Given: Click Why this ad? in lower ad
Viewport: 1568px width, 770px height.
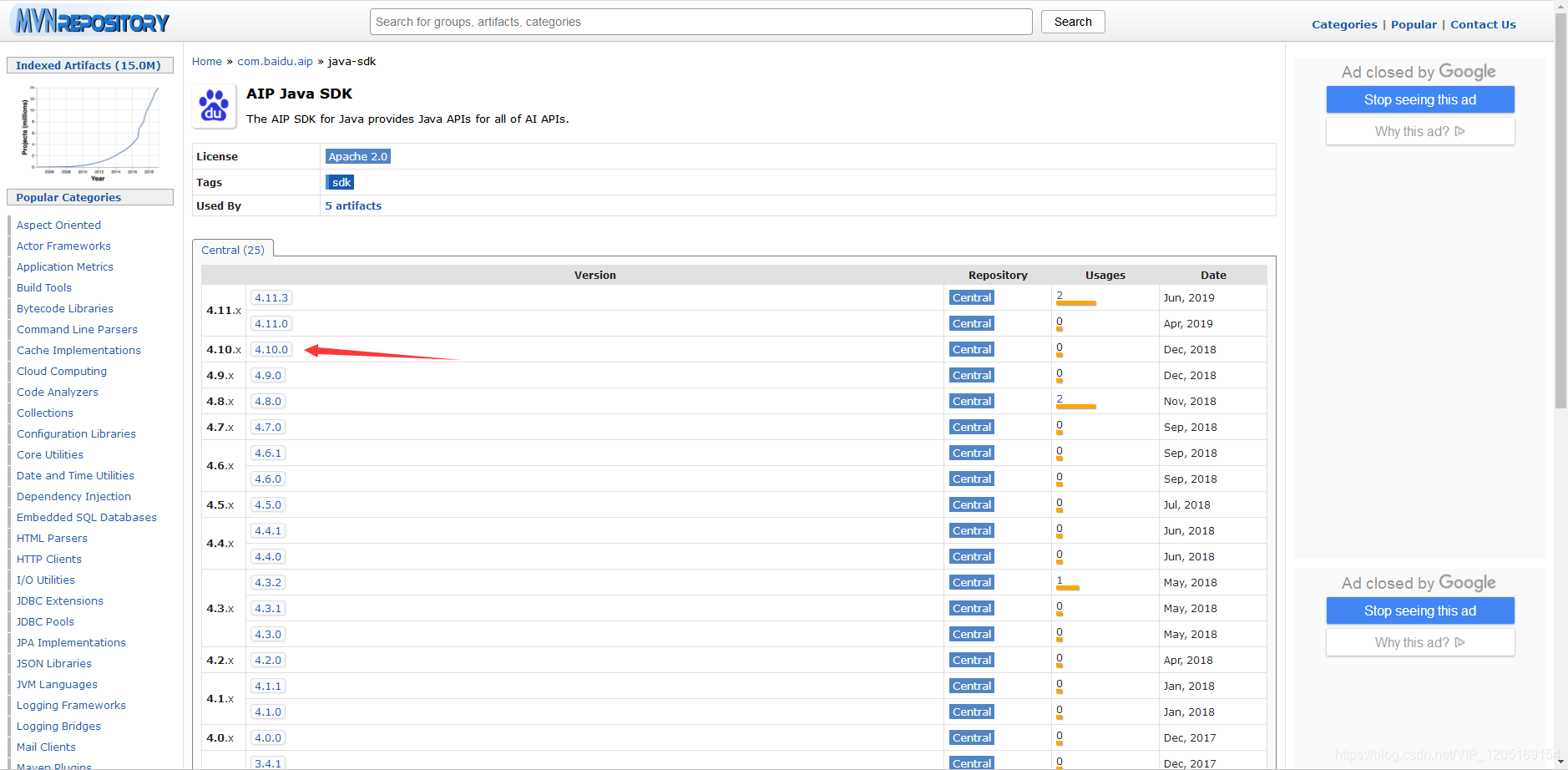Looking at the screenshot, I should (1419, 642).
